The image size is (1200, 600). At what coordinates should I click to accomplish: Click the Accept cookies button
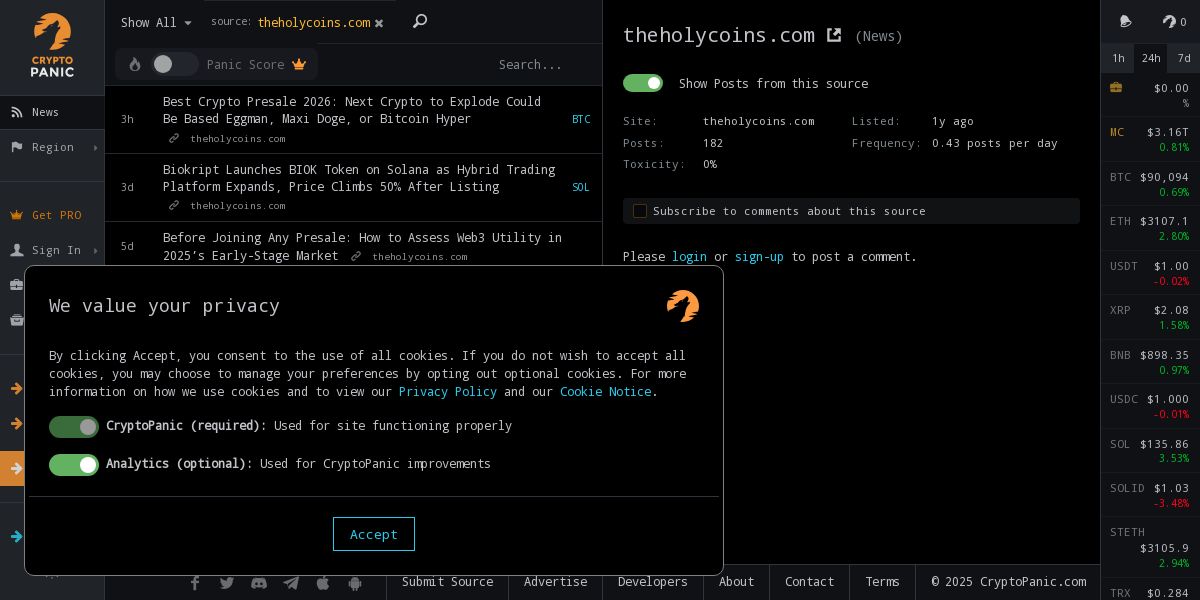tap(374, 534)
